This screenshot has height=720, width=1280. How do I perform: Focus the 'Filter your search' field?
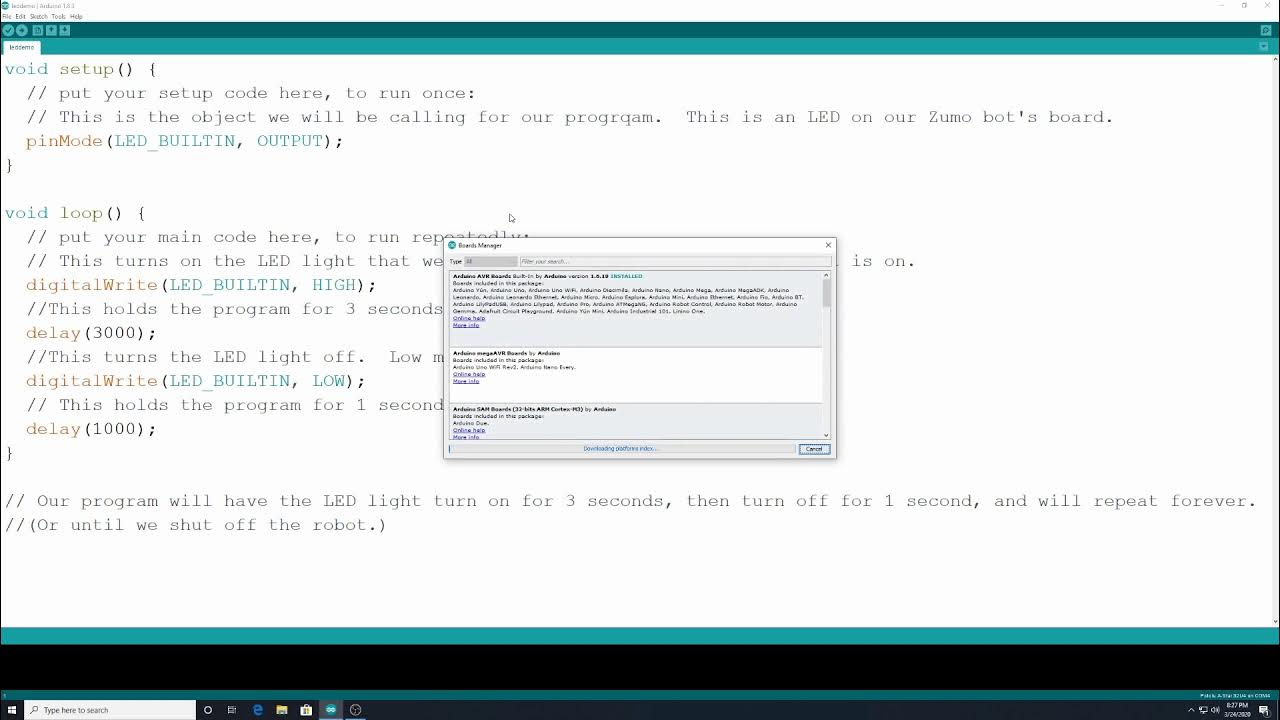[x=674, y=261]
